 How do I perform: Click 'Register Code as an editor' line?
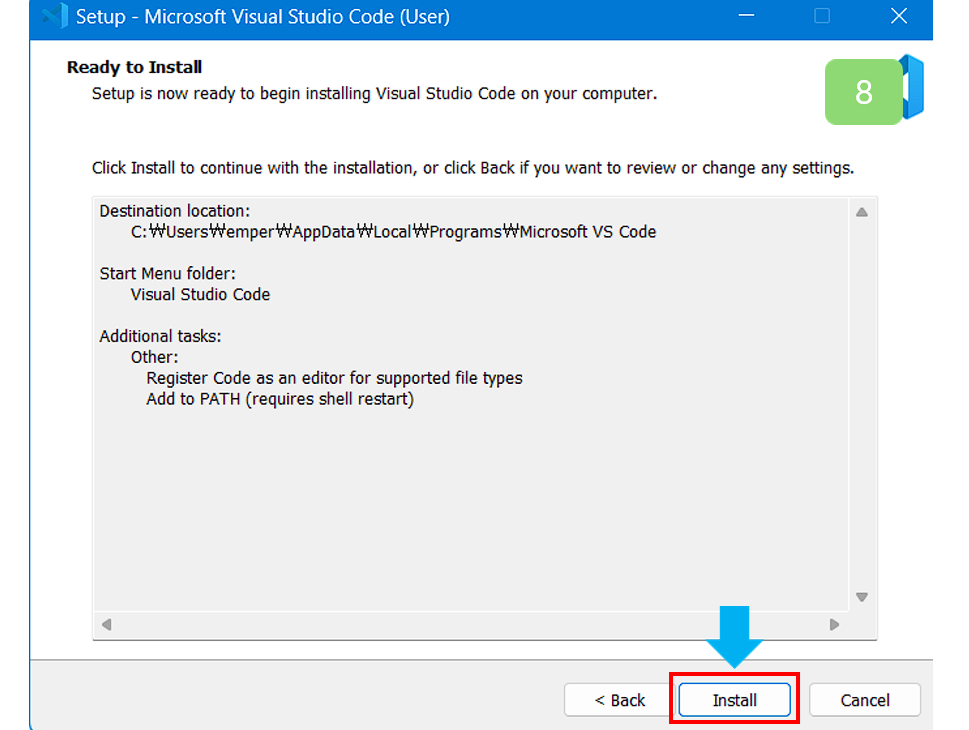334,378
